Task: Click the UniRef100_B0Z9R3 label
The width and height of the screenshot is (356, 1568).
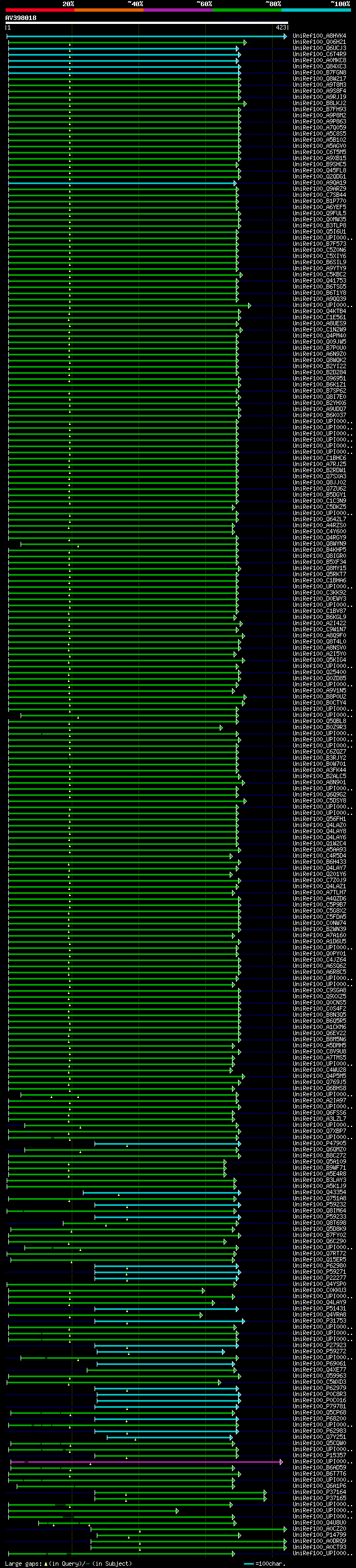Action: tap(319, 727)
